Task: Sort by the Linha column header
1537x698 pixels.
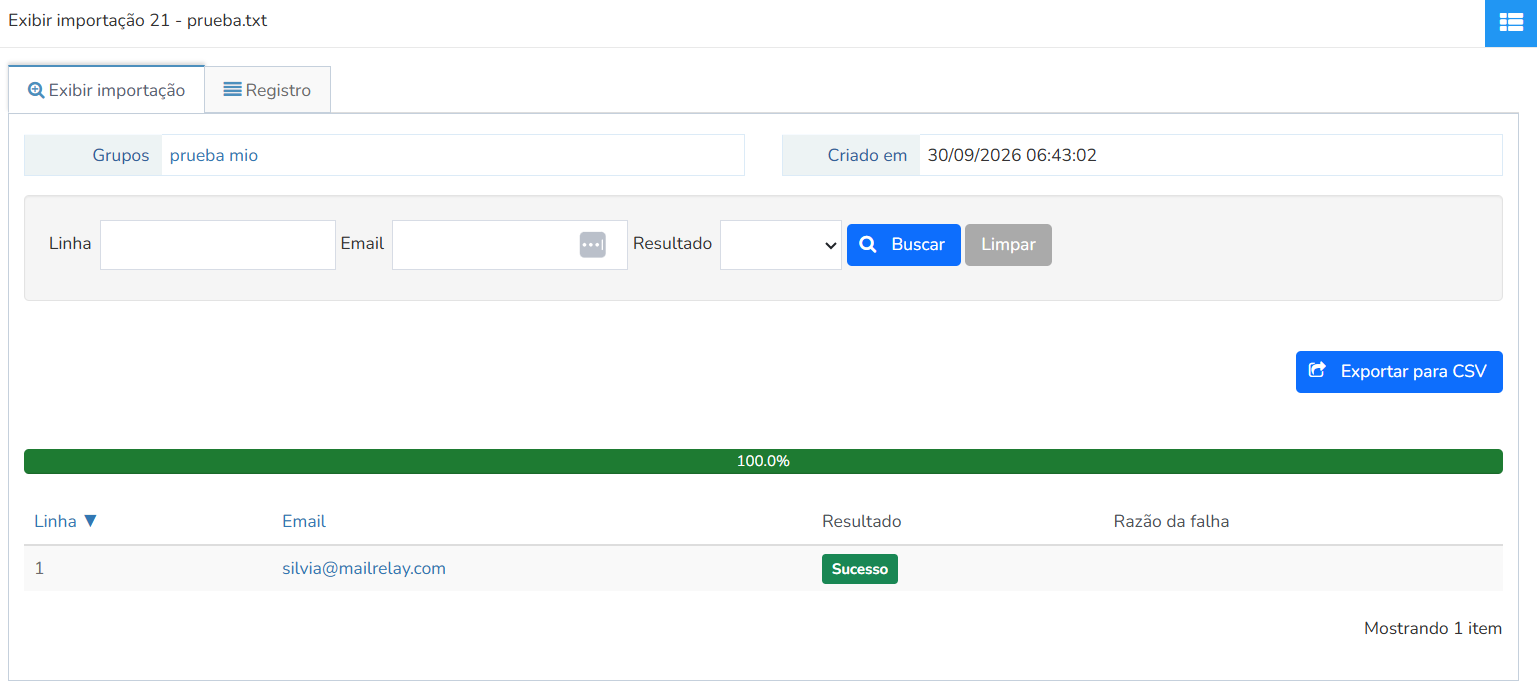Action: pos(65,521)
